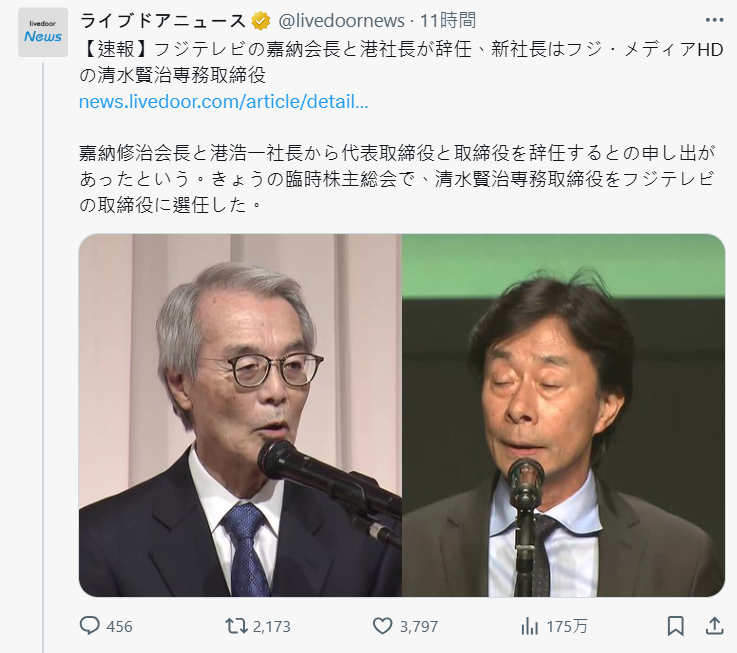Click the 456 reply count
This screenshot has width=737, height=653.
click(119, 627)
